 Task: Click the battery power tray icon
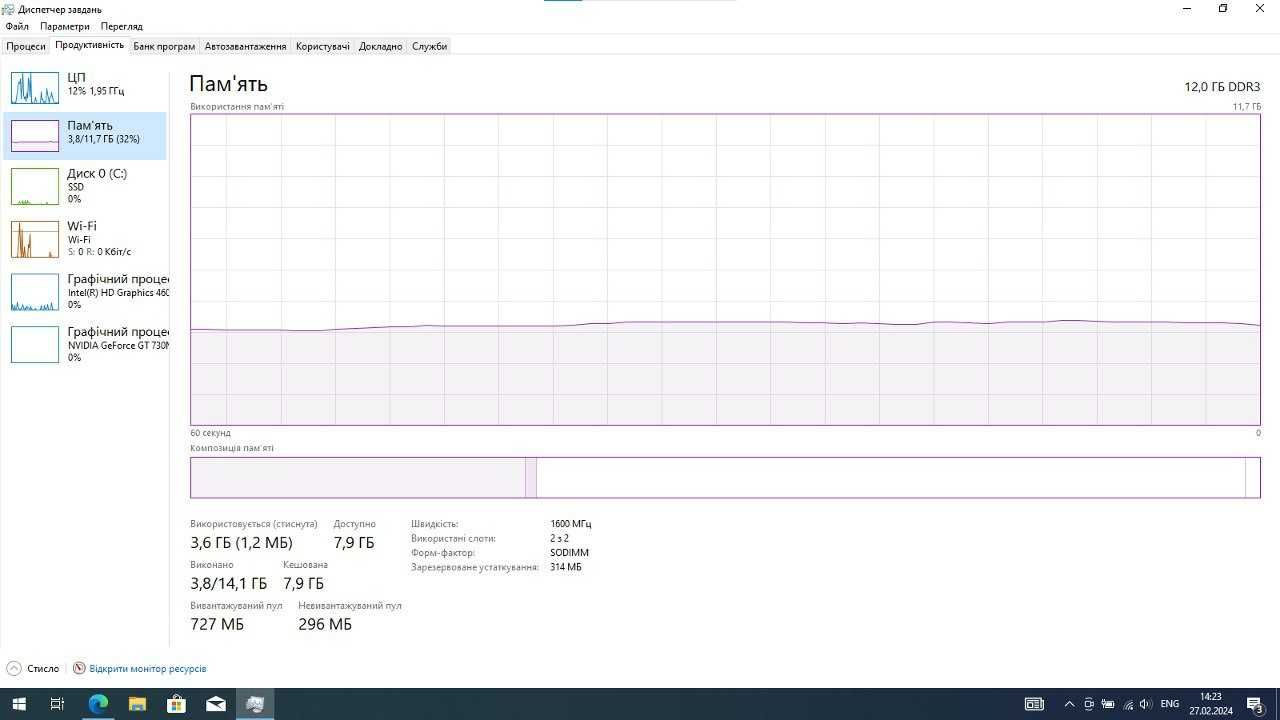1108,704
